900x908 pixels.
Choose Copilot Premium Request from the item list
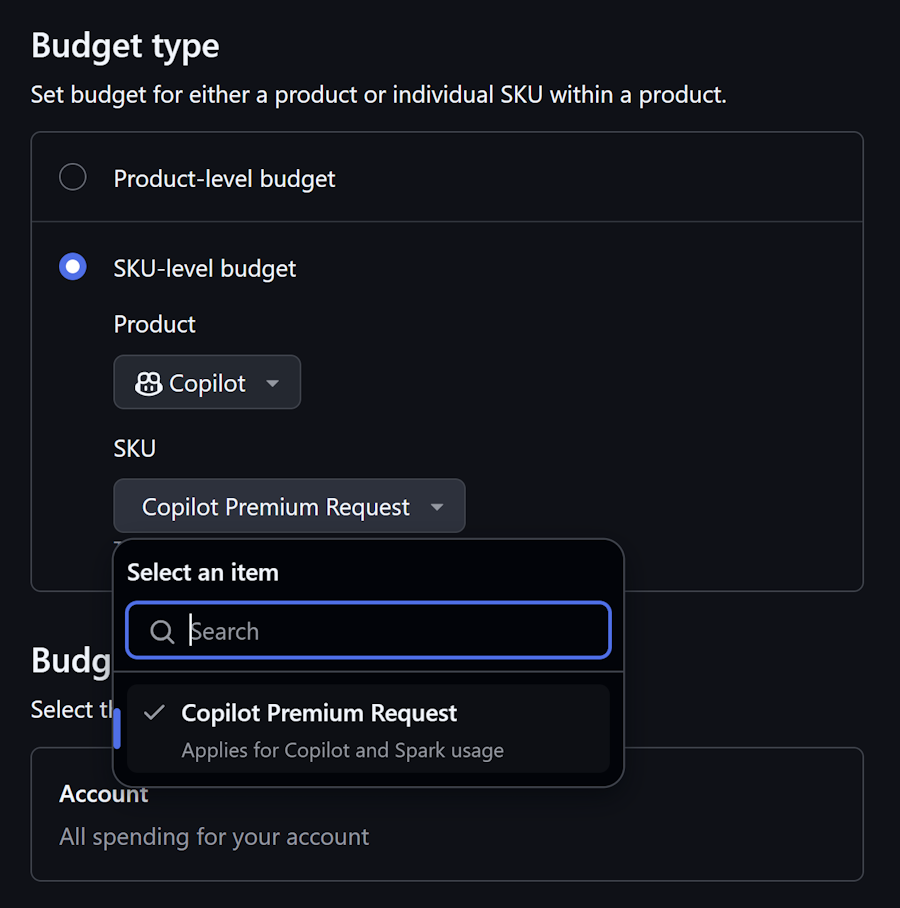368,729
